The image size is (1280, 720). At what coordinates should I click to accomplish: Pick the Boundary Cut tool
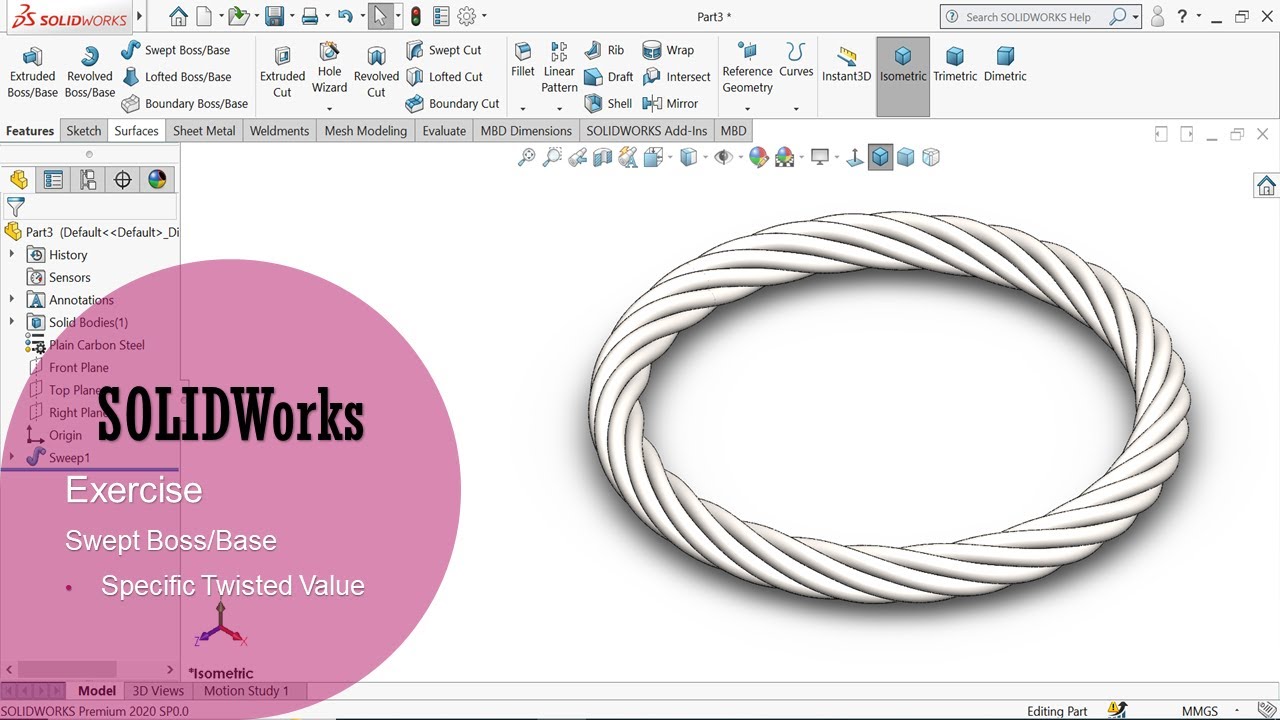[x=452, y=103]
